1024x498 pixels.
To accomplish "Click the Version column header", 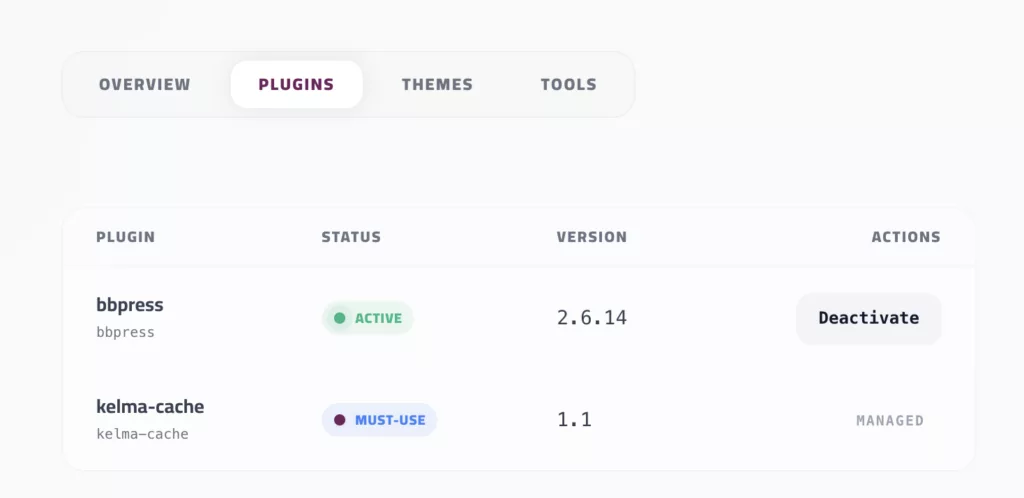I will pos(592,237).
